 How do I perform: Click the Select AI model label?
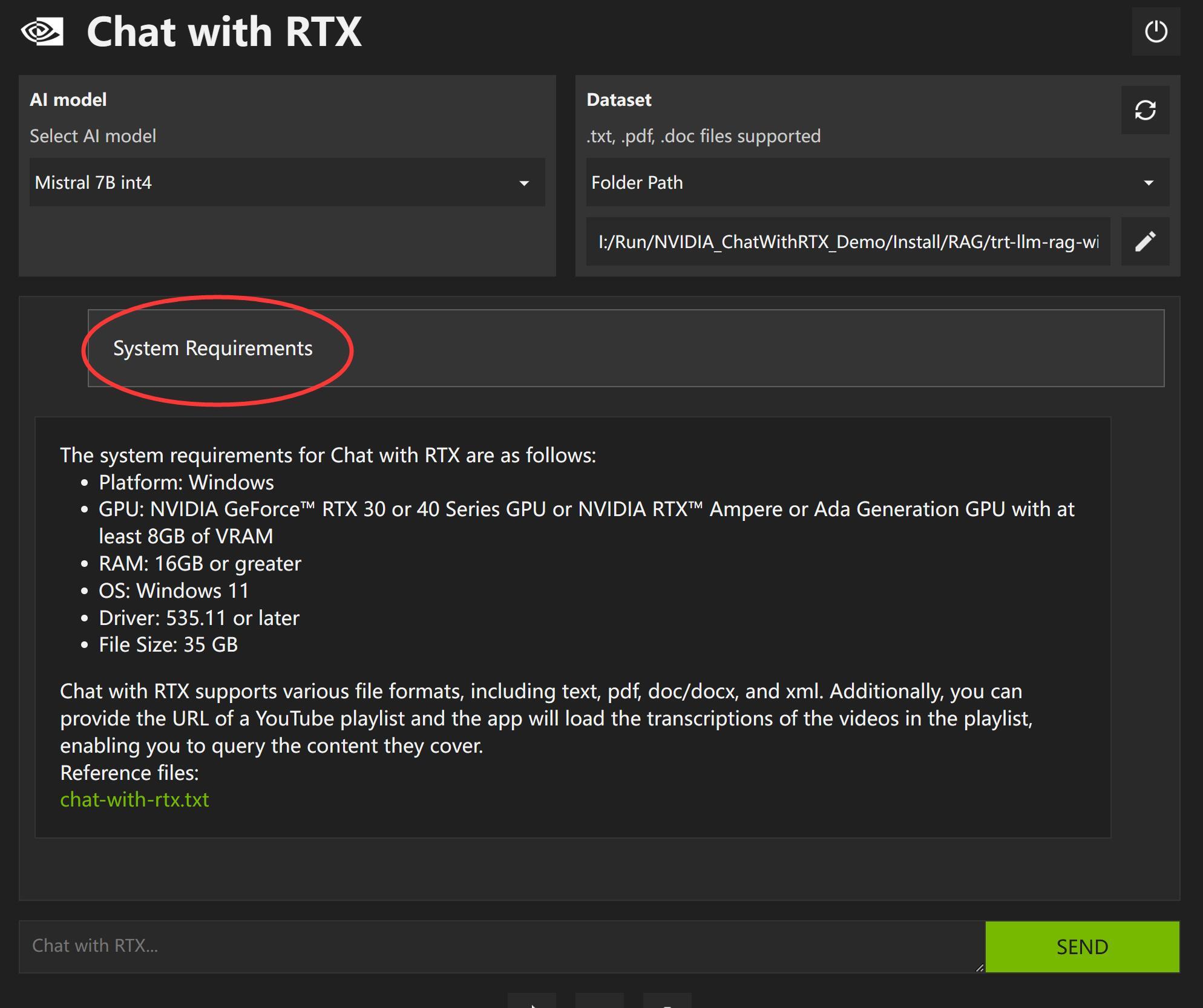[93, 136]
